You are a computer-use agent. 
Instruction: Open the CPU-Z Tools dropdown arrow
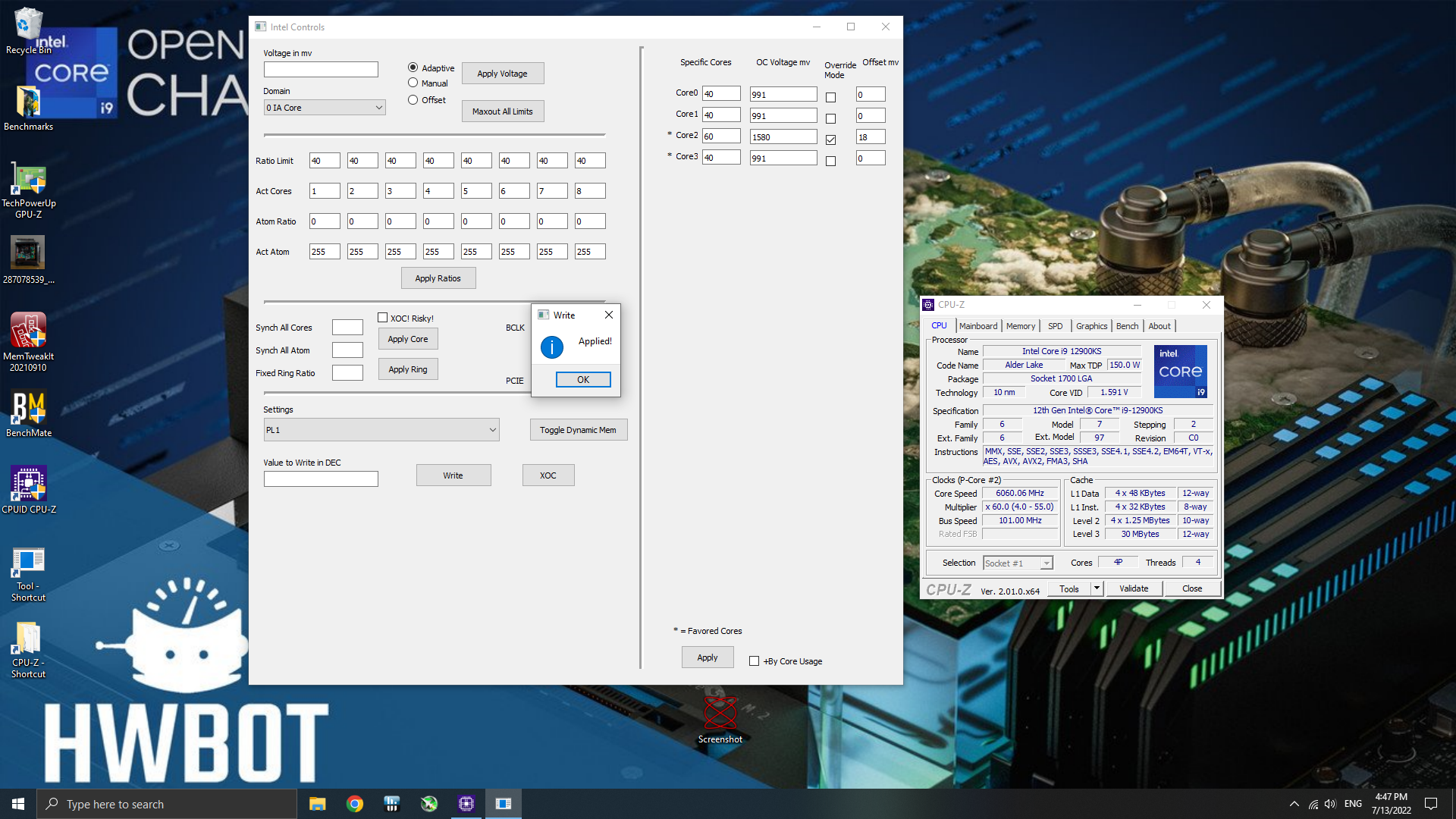(1097, 588)
